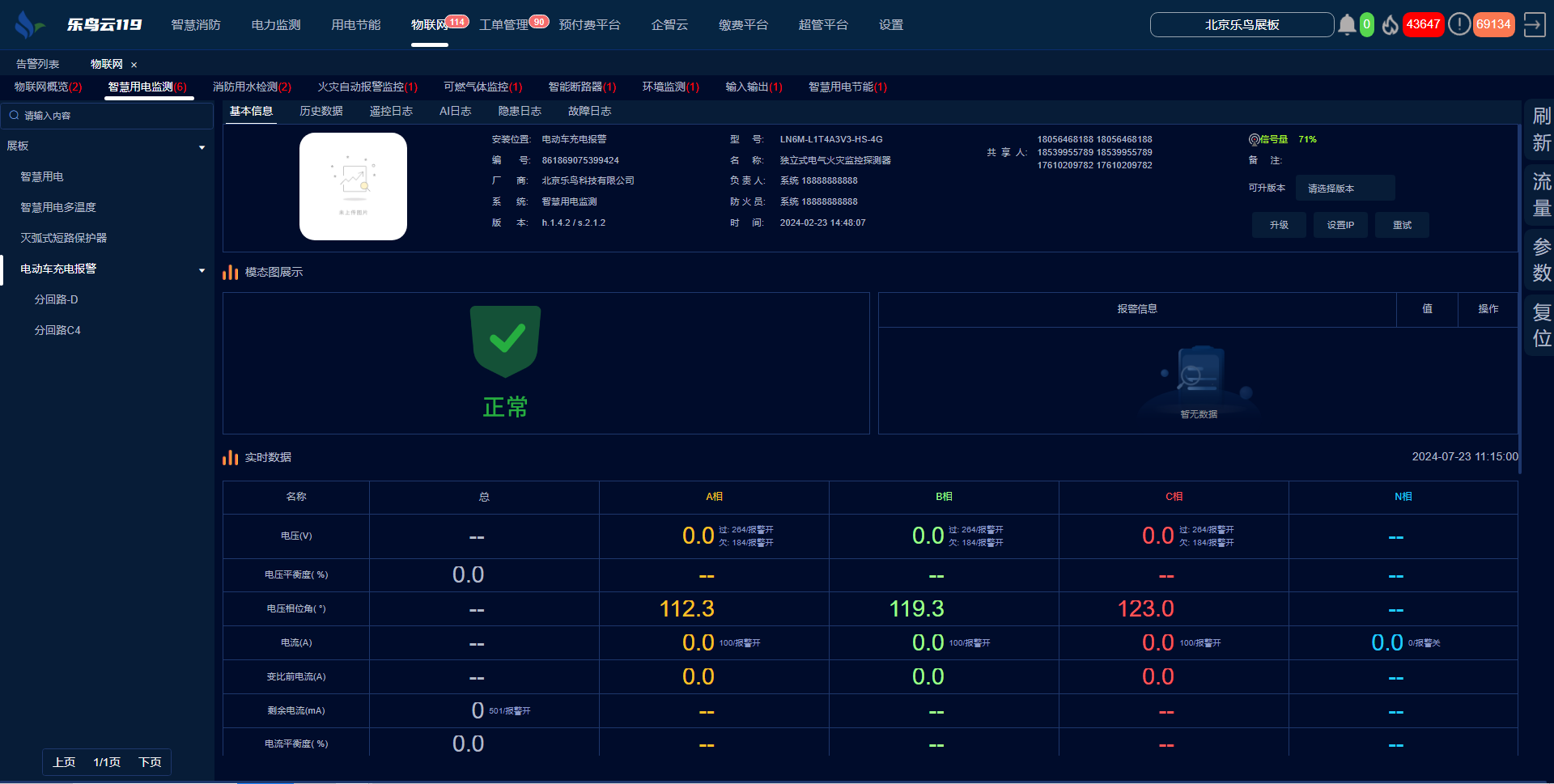Click the device image thumbnail placeholder
1554x784 pixels.
353,187
